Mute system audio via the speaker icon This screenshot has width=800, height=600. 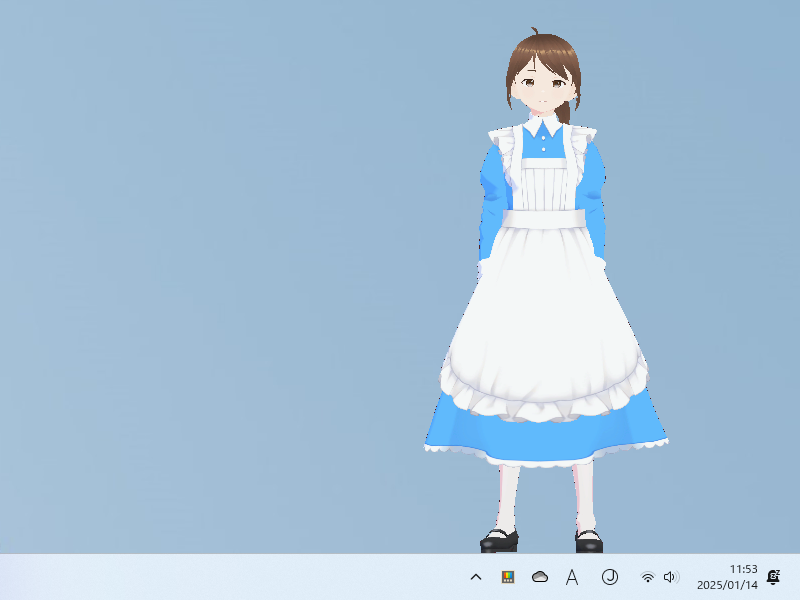pos(673,576)
